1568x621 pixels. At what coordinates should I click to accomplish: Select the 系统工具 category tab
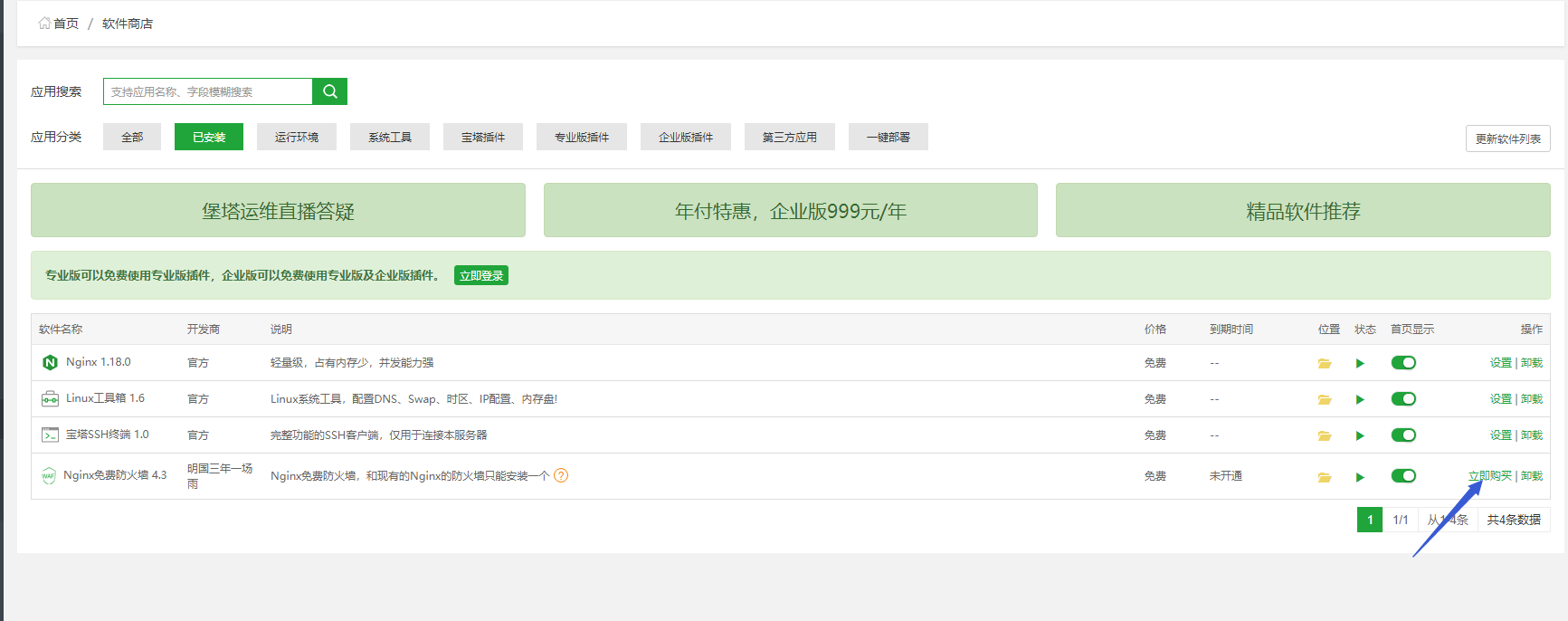coord(390,137)
